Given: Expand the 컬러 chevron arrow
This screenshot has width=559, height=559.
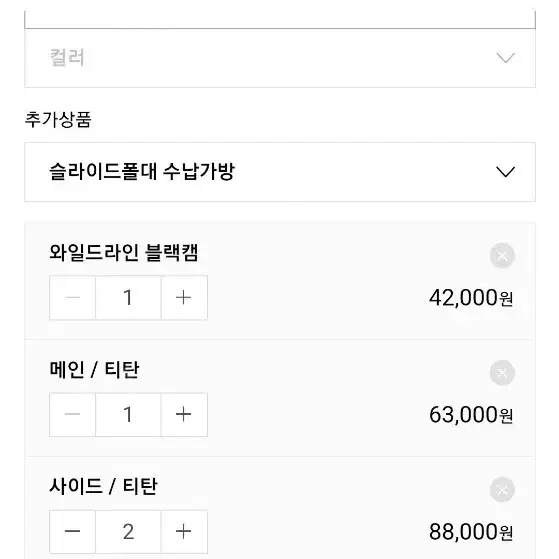Looking at the screenshot, I should pyautogui.click(x=506, y=58).
